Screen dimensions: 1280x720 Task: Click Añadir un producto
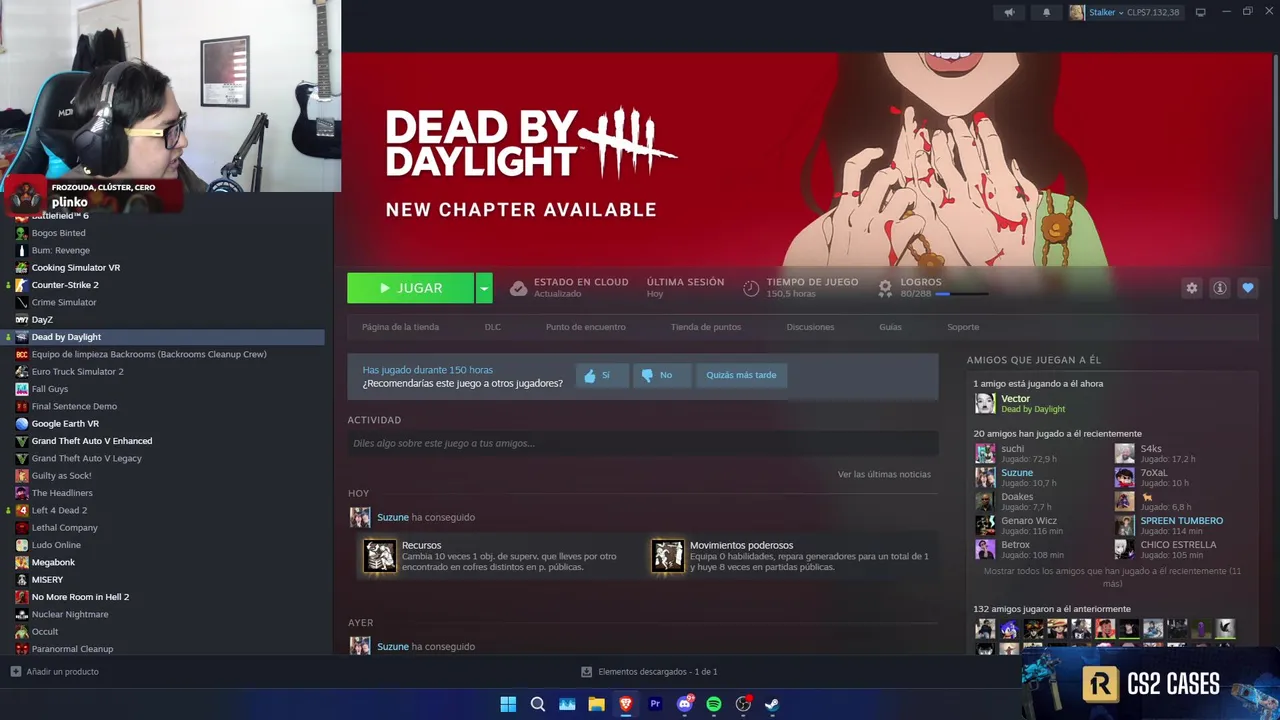tap(55, 672)
